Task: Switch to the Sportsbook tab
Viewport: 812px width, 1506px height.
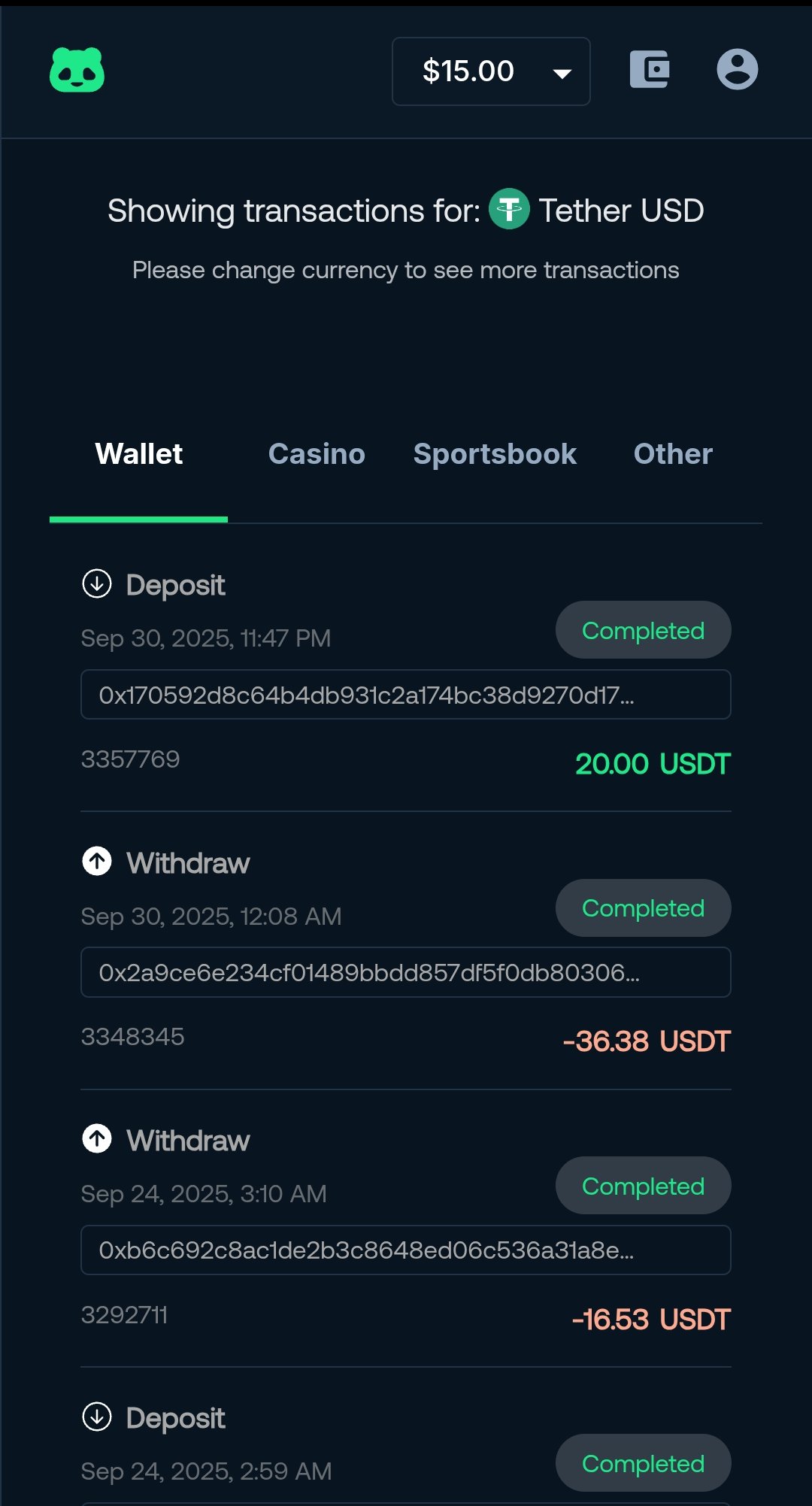Action: [495, 454]
